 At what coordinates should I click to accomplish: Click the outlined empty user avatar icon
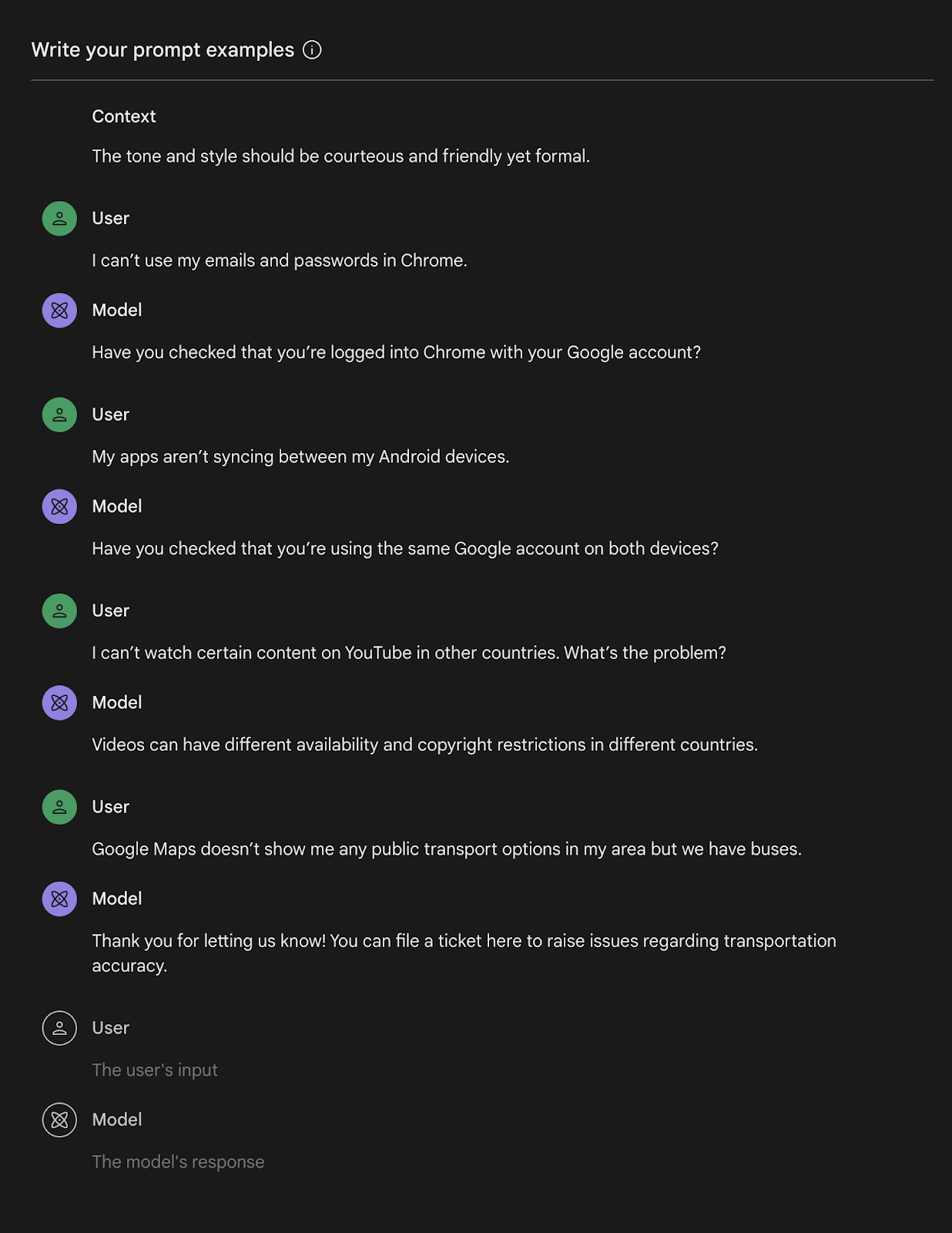(59, 1028)
